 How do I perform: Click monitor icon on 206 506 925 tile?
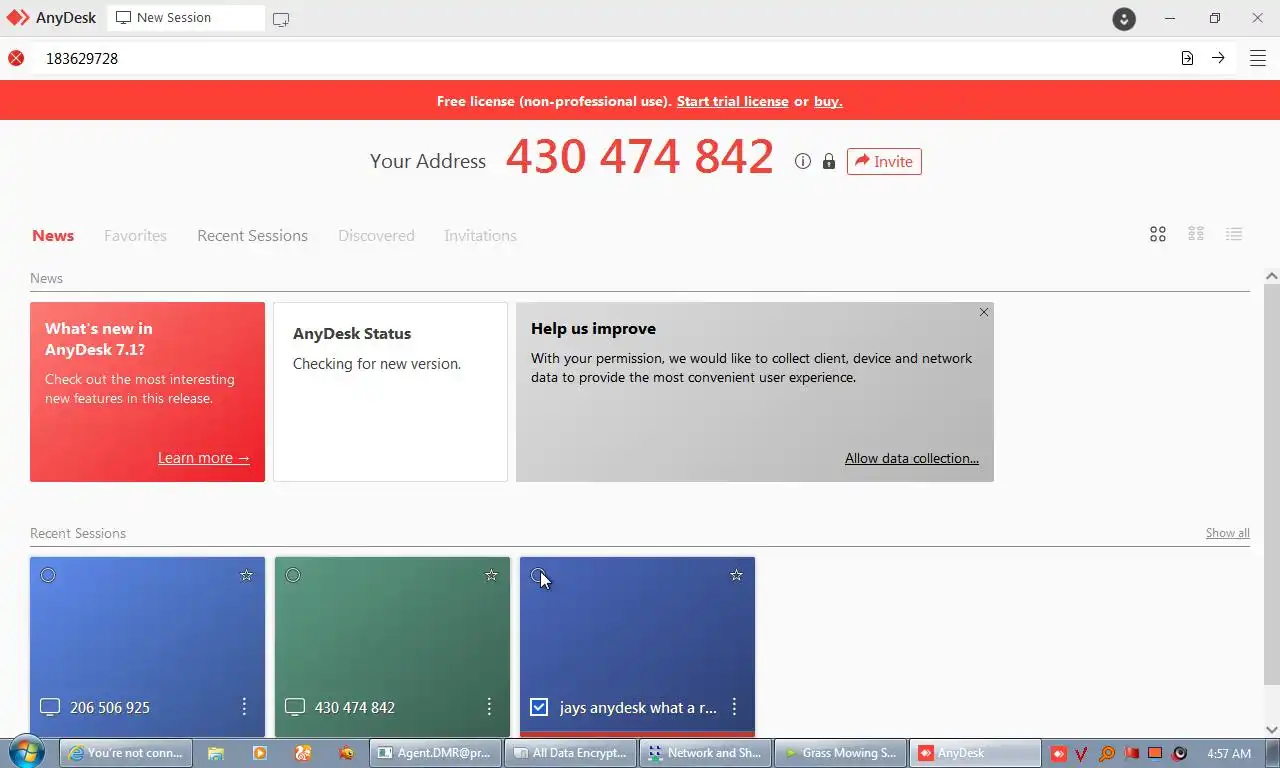tap(50, 707)
